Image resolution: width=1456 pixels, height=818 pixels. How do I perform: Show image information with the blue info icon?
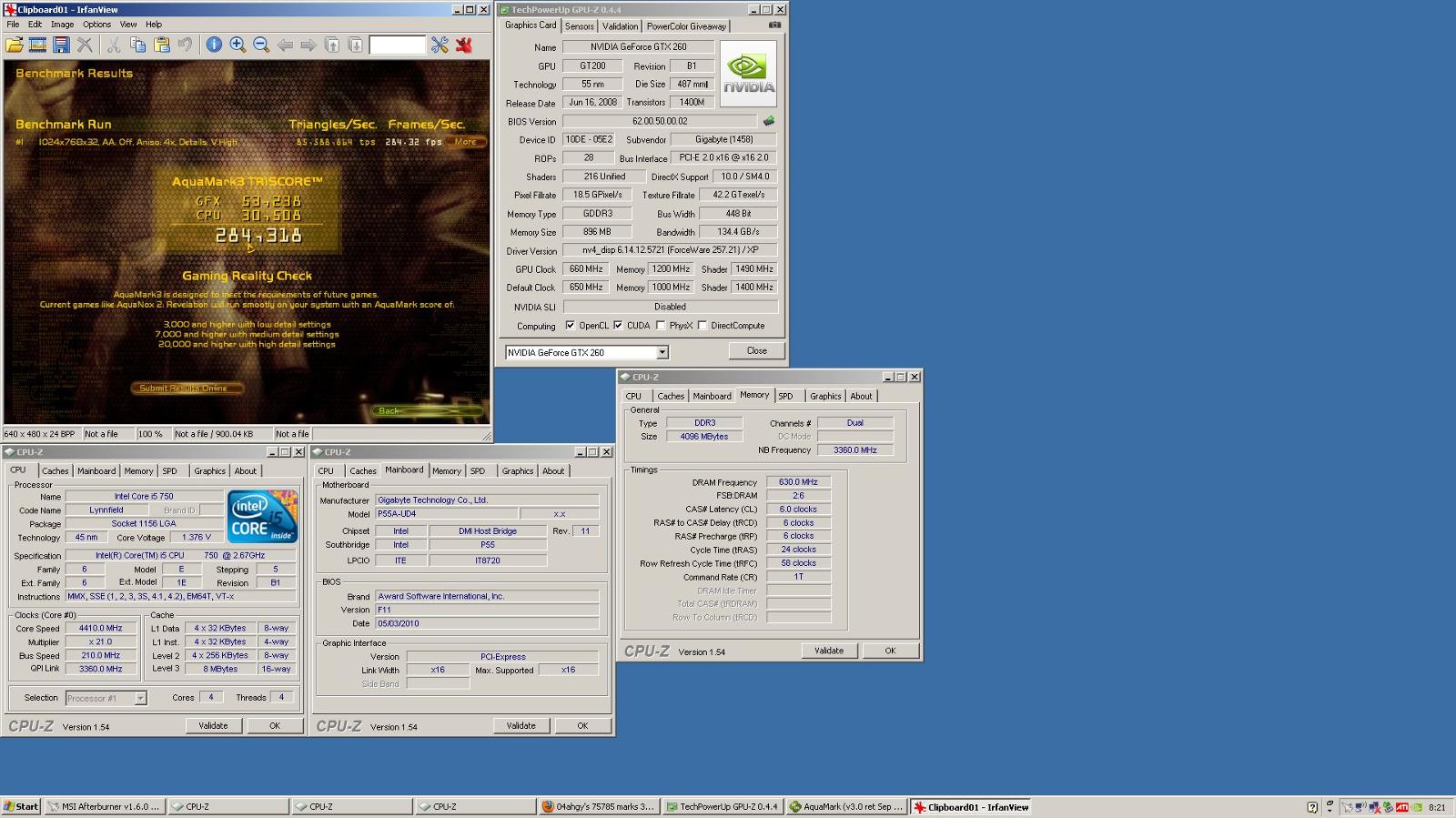coord(214,45)
